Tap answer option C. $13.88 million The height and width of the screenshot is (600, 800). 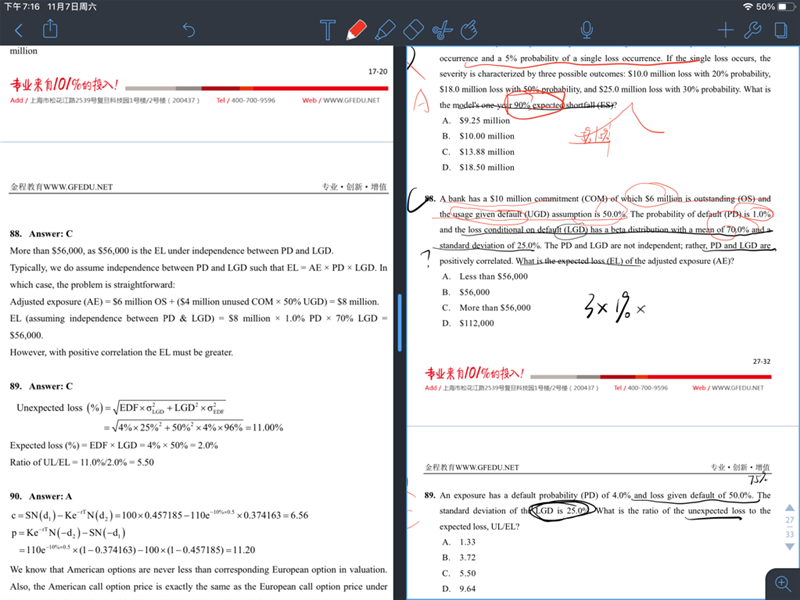(x=478, y=152)
